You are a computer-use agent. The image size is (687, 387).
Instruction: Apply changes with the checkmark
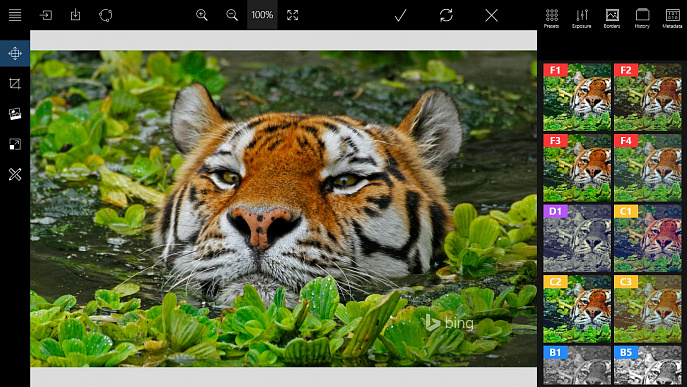(x=400, y=15)
